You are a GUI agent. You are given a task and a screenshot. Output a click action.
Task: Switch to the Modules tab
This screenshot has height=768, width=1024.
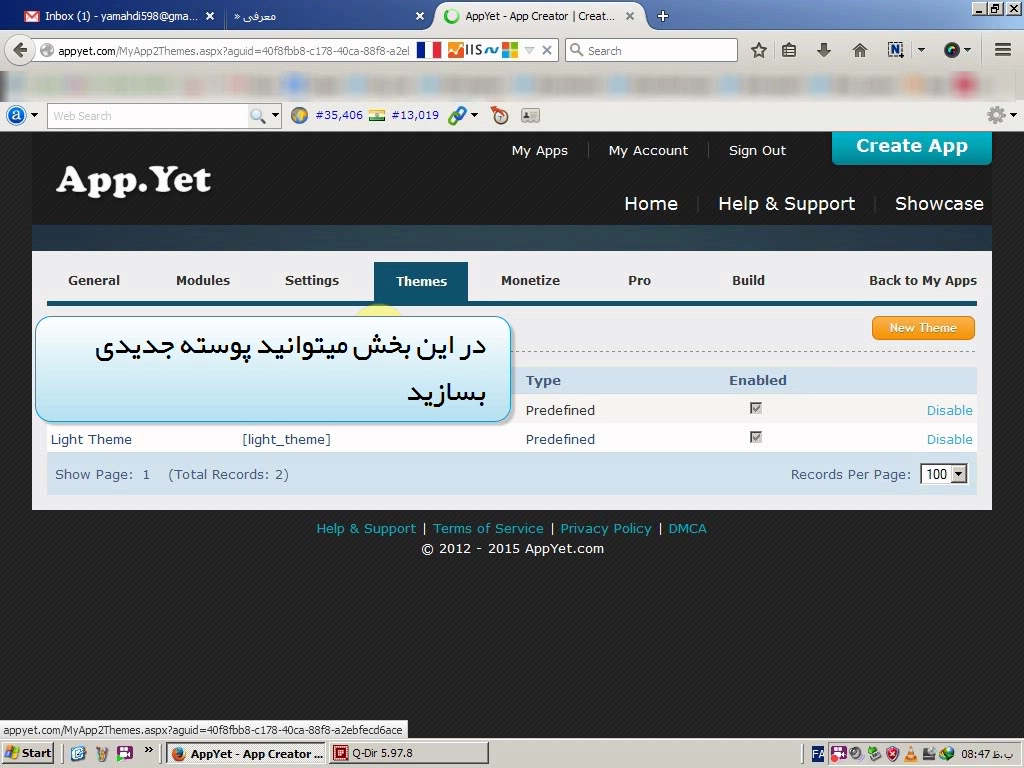pyautogui.click(x=203, y=280)
